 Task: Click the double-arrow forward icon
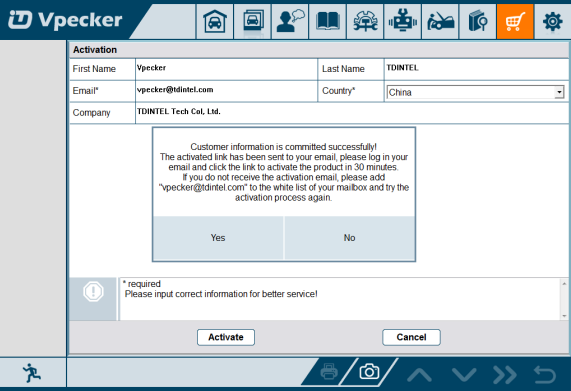click(x=505, y=374)
